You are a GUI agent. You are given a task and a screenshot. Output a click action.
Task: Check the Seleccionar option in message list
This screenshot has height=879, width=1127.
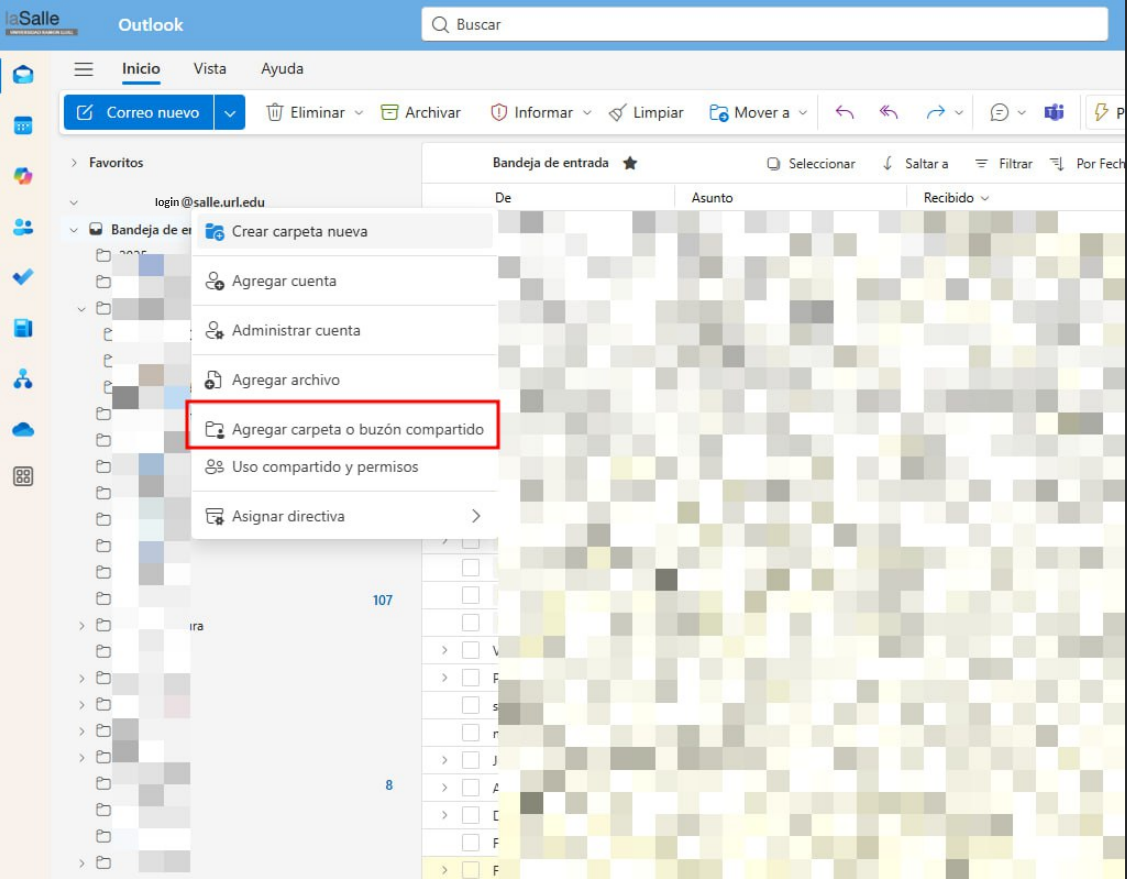(811, 164)
